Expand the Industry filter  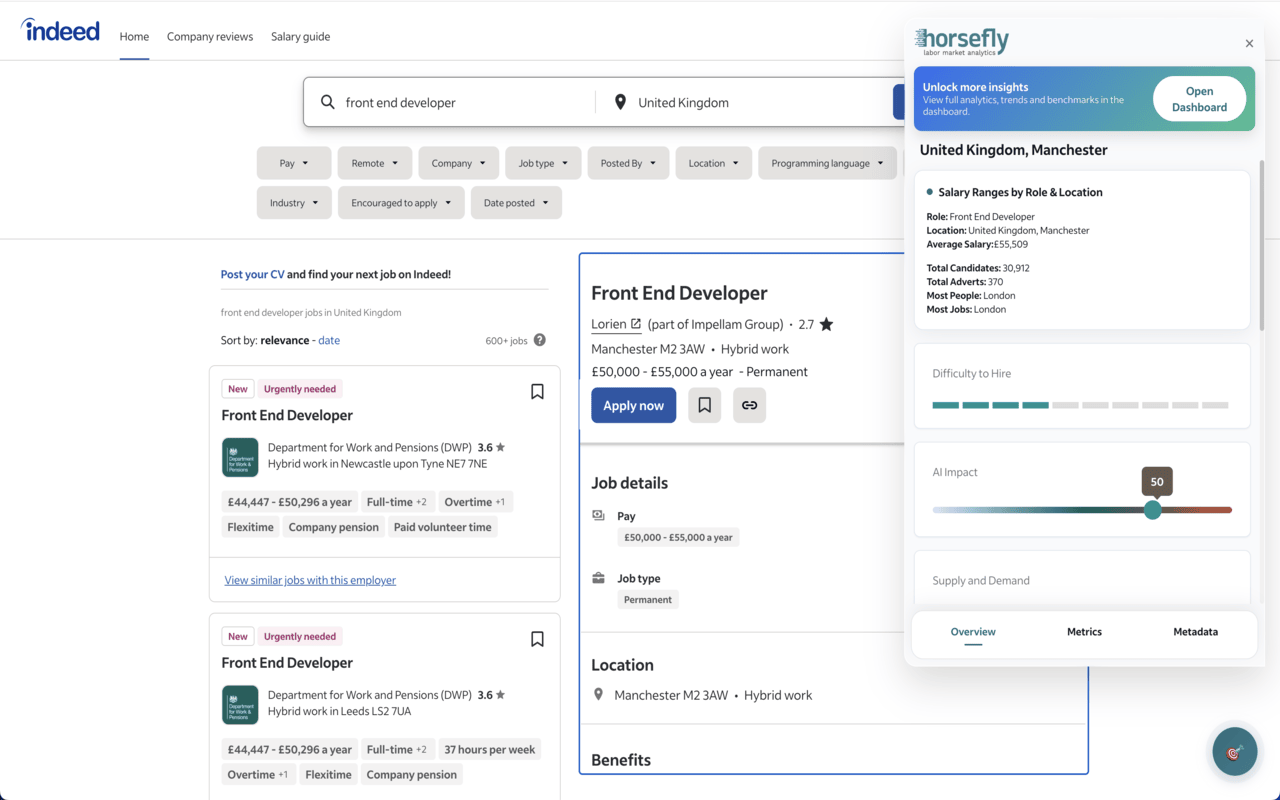(x=294, y=203)
